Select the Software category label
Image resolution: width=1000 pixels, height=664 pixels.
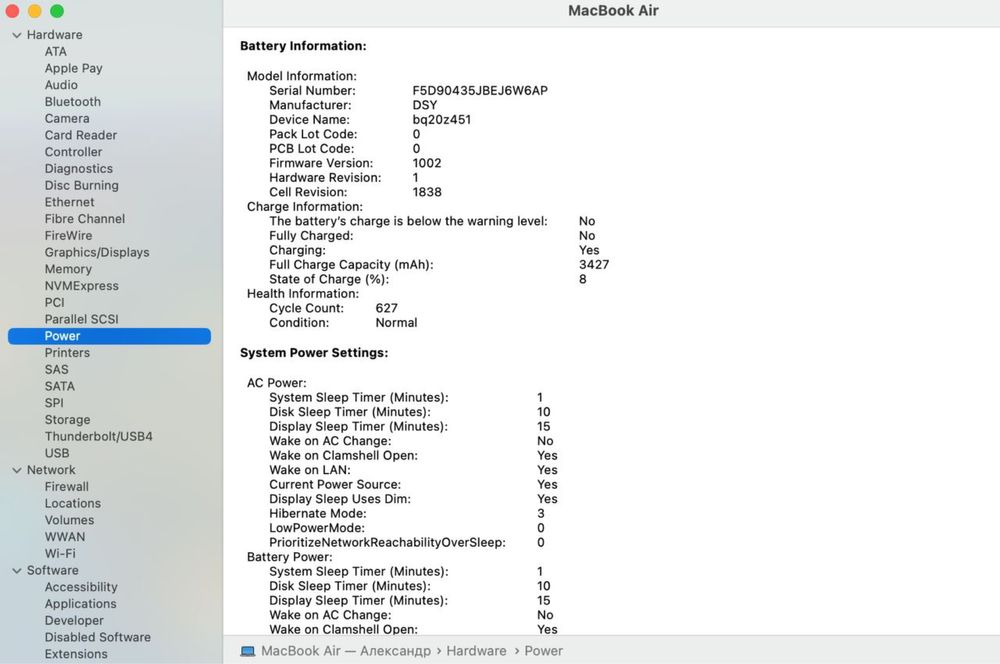pos(52,570)
